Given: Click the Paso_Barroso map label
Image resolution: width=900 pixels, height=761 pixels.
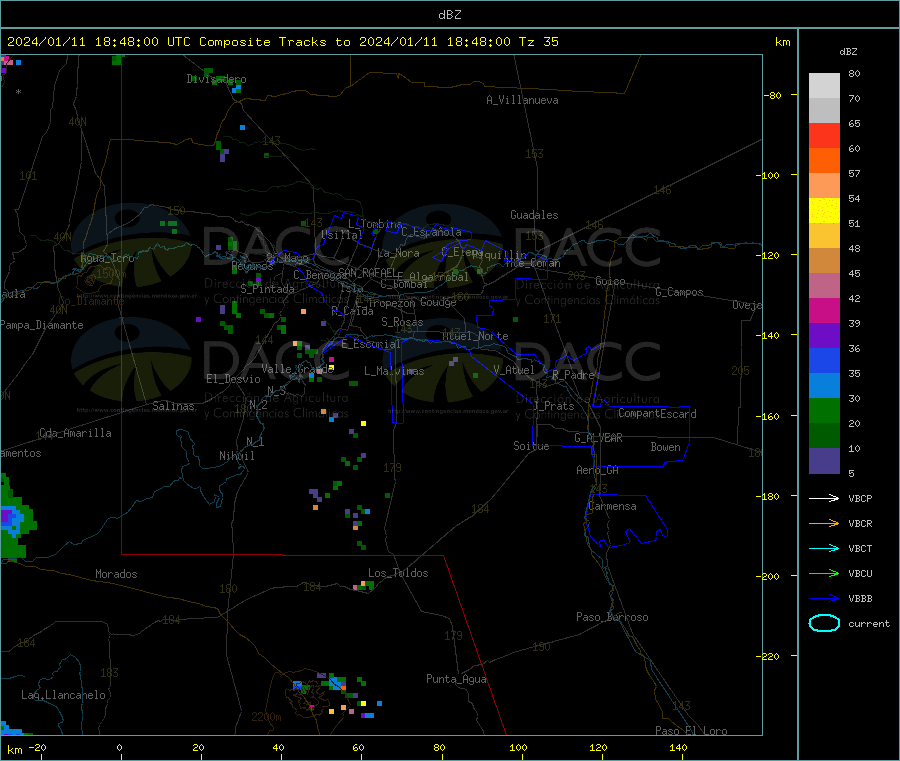Looking at the screenshot, I should click(x=612, y=617).
